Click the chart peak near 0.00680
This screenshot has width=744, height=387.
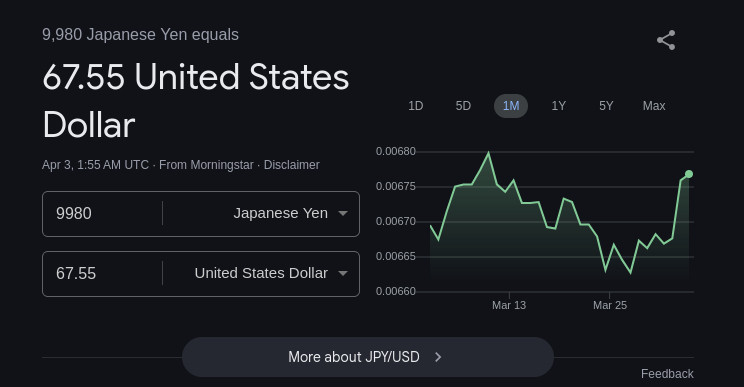[x=489, y=153]
